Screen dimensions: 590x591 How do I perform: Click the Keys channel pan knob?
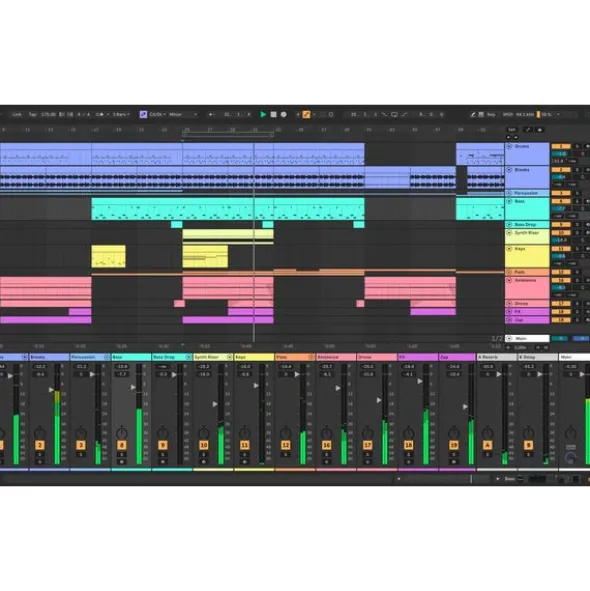pyautogui.click(x=245, y=433)
